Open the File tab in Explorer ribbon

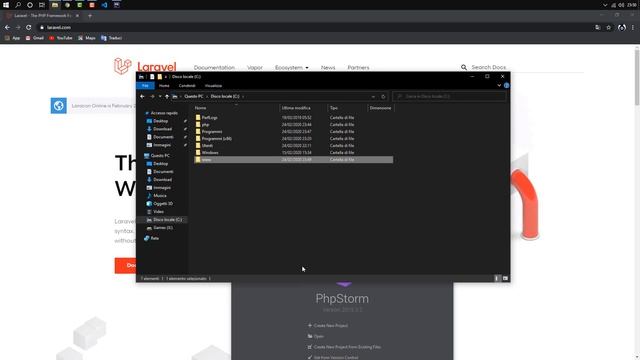[x=145, y=86]
